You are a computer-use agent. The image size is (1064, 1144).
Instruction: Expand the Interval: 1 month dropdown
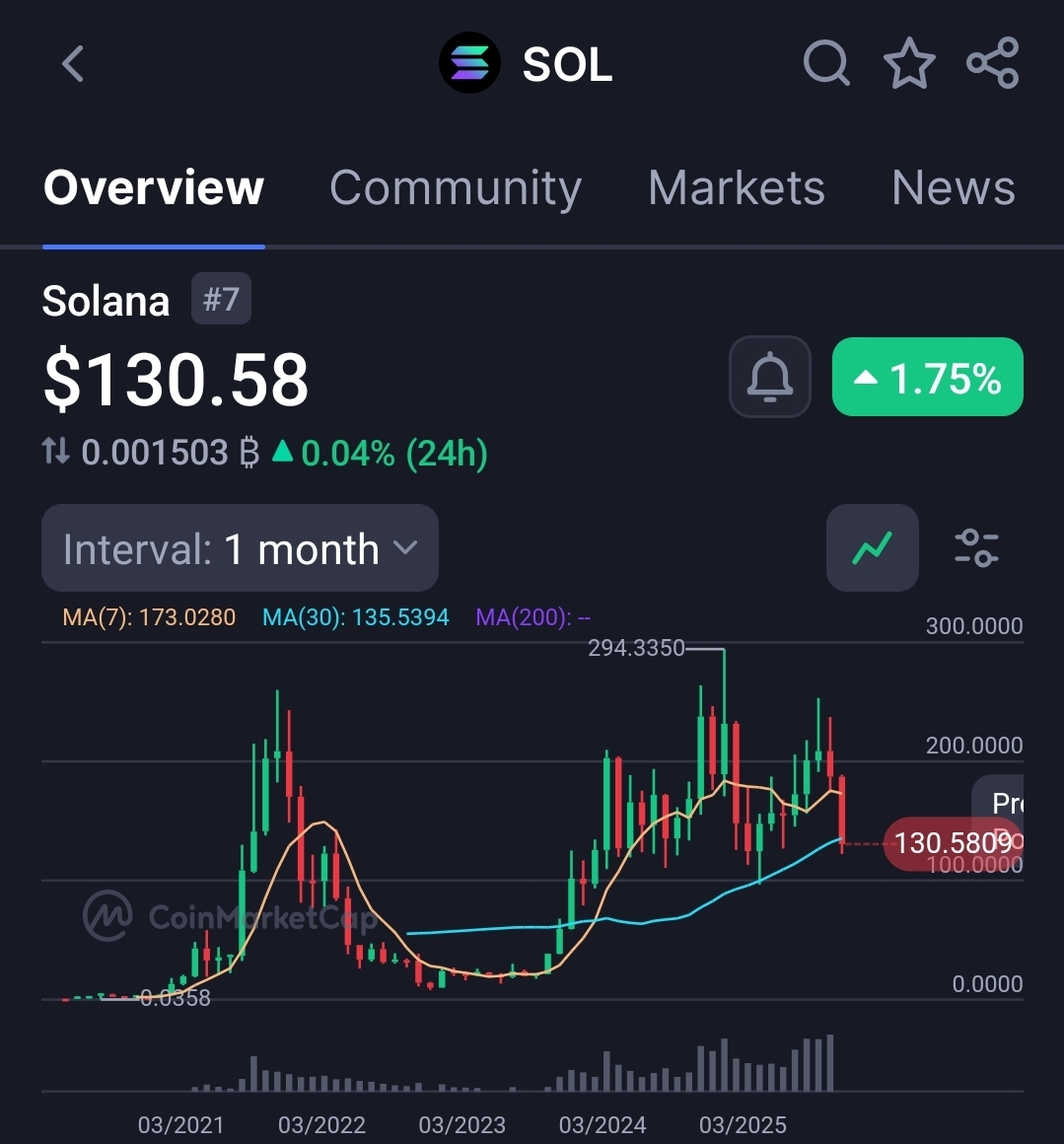point(240,548)
